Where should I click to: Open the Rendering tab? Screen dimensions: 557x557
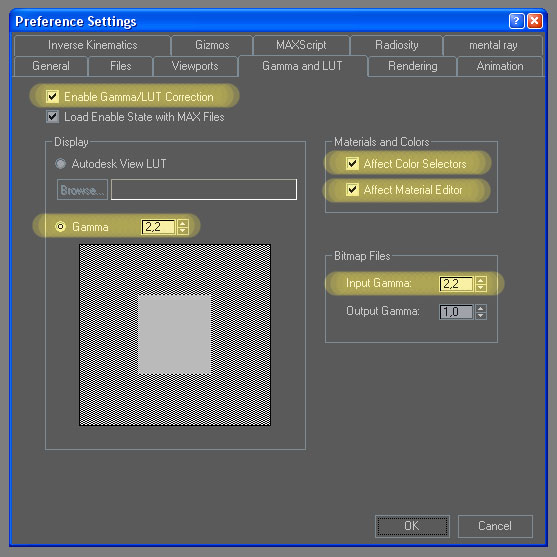coord(412,66)
